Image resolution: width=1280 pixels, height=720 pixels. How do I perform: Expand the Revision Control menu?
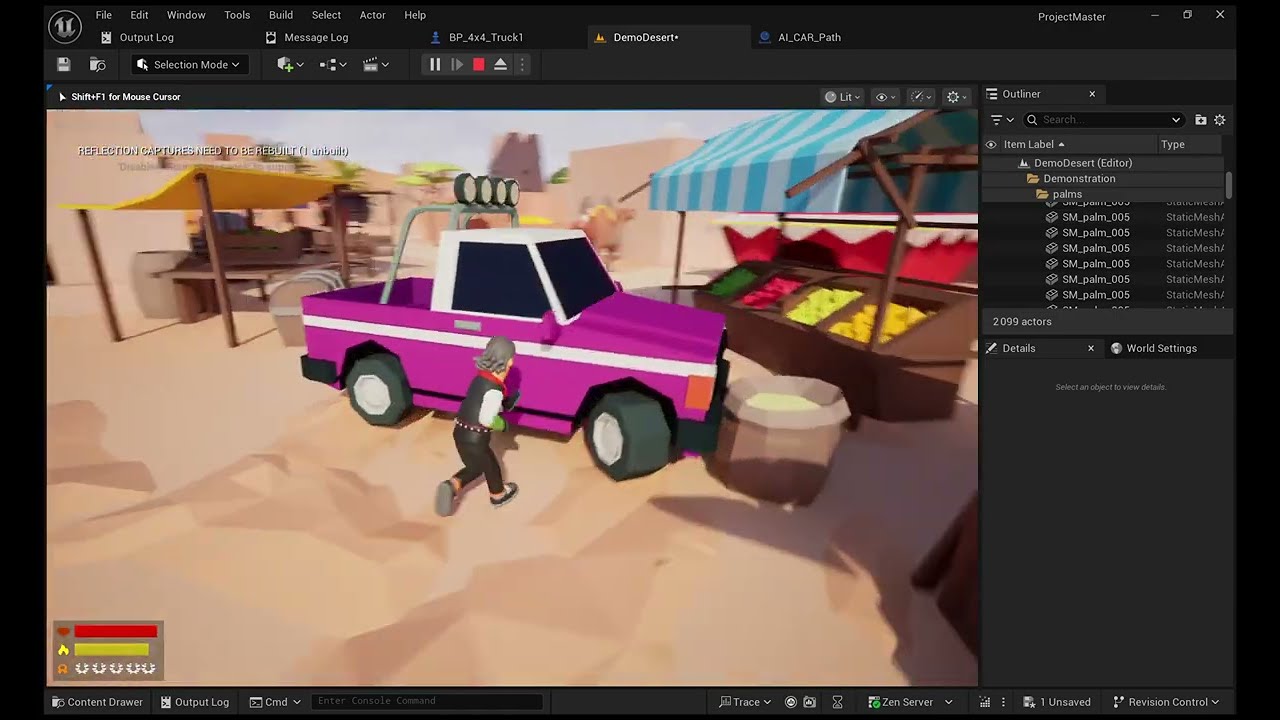click(x=1168, y=702)
